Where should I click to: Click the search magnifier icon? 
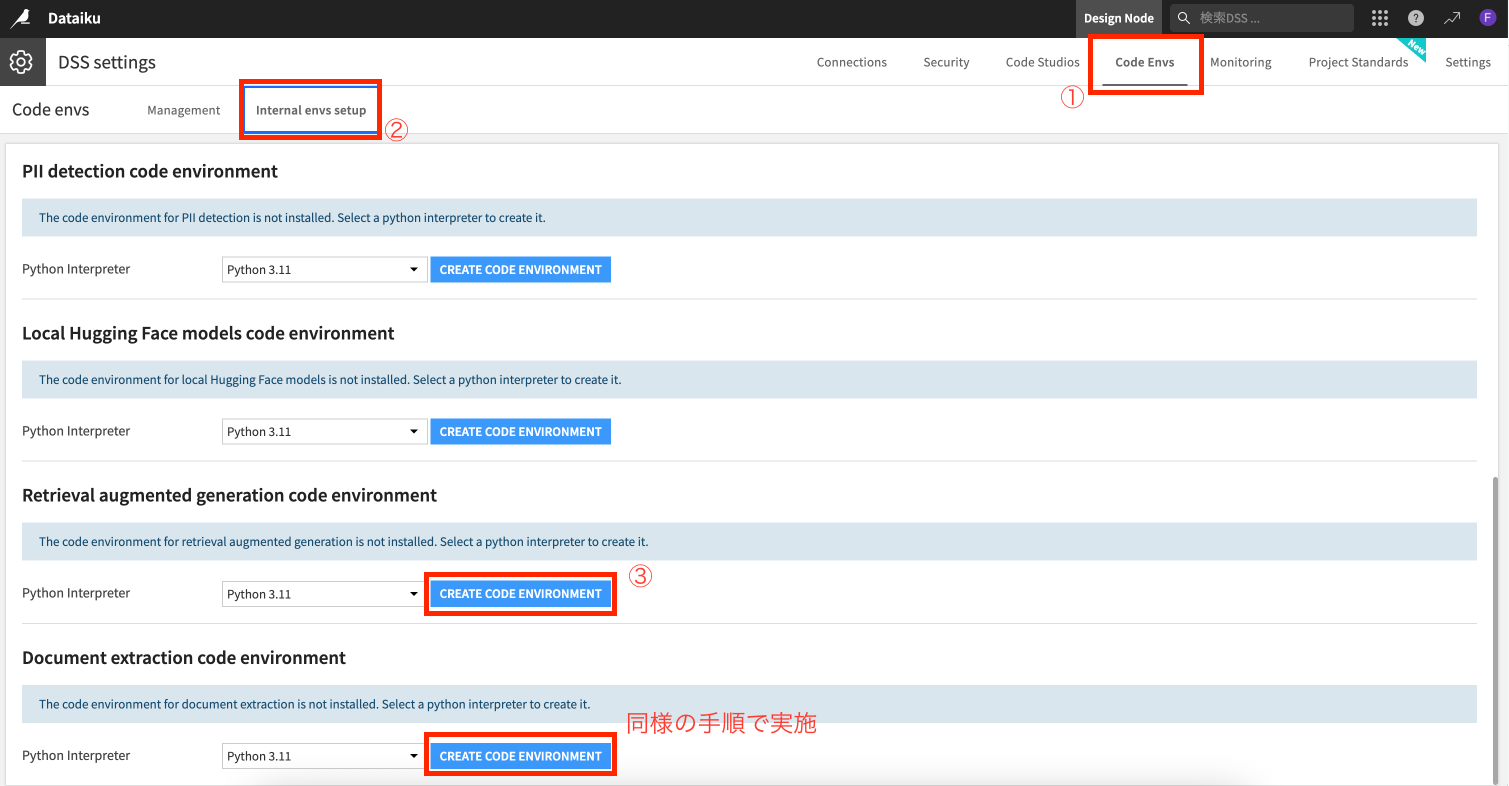tap(1184, 18)
